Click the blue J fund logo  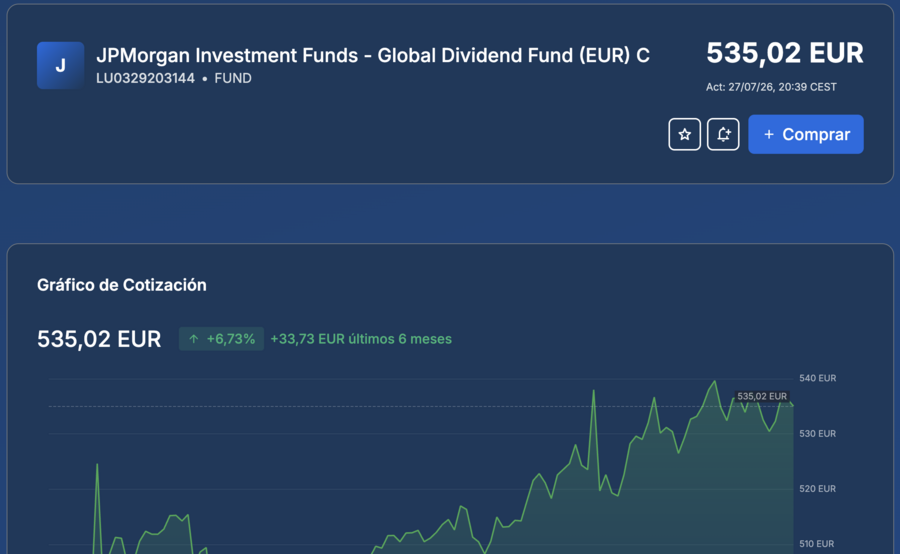[x=60, y=65]
